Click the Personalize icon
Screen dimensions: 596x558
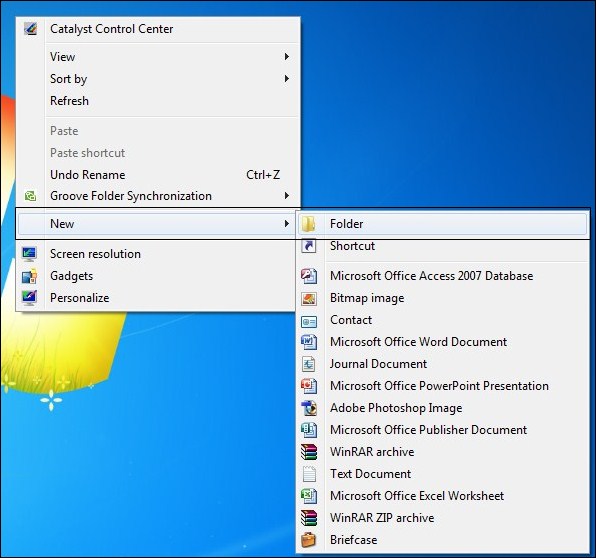(30, 298)
